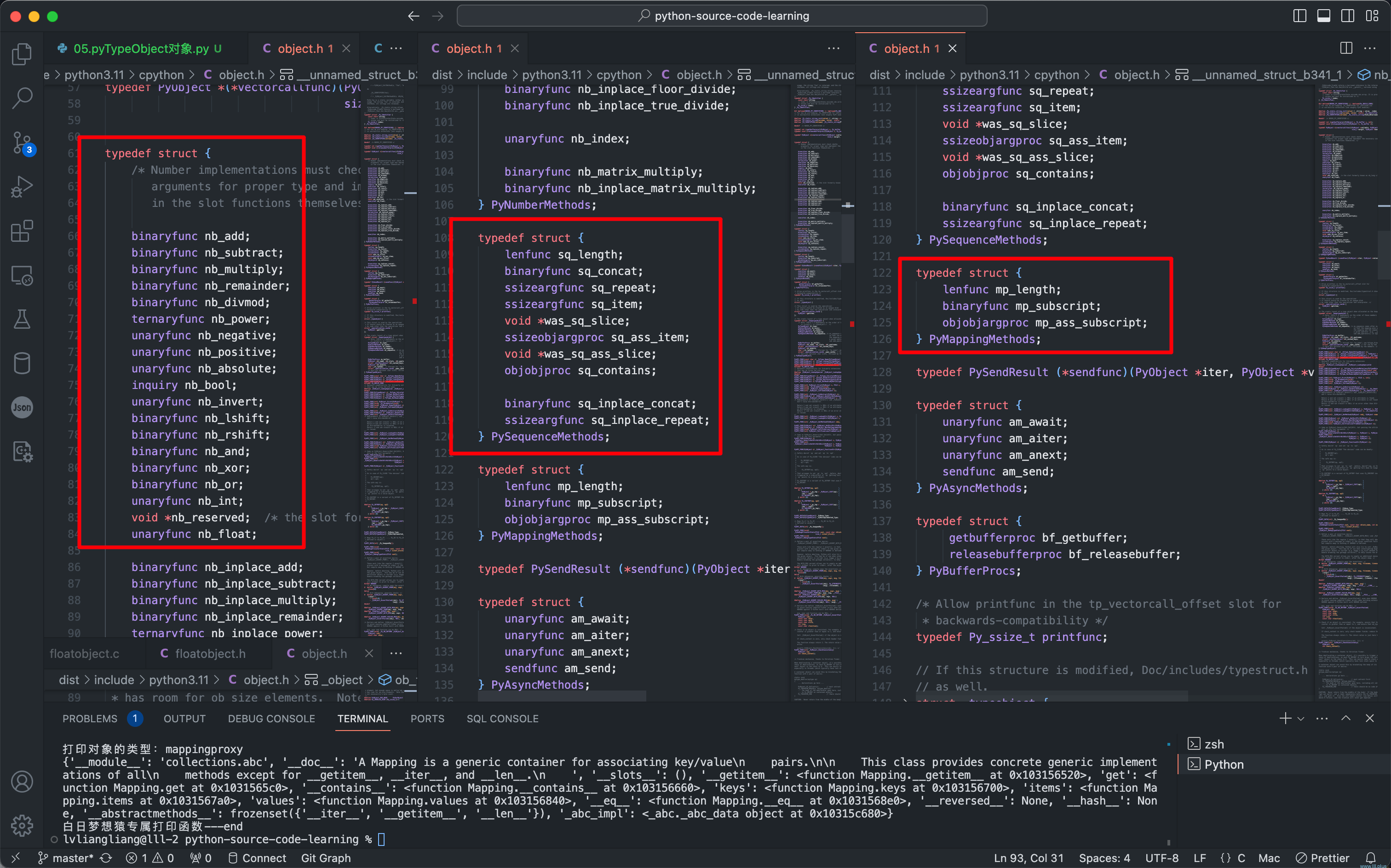Open More Actions in right editor group

coord(1370,48)
